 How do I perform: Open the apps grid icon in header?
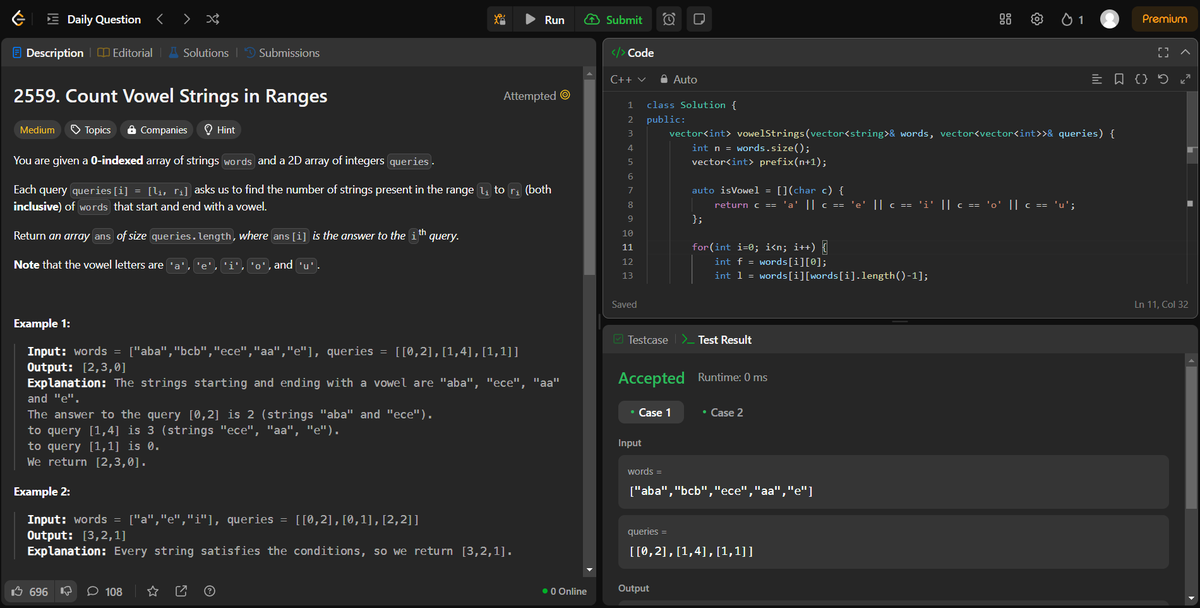click(x=1004, y=18)
